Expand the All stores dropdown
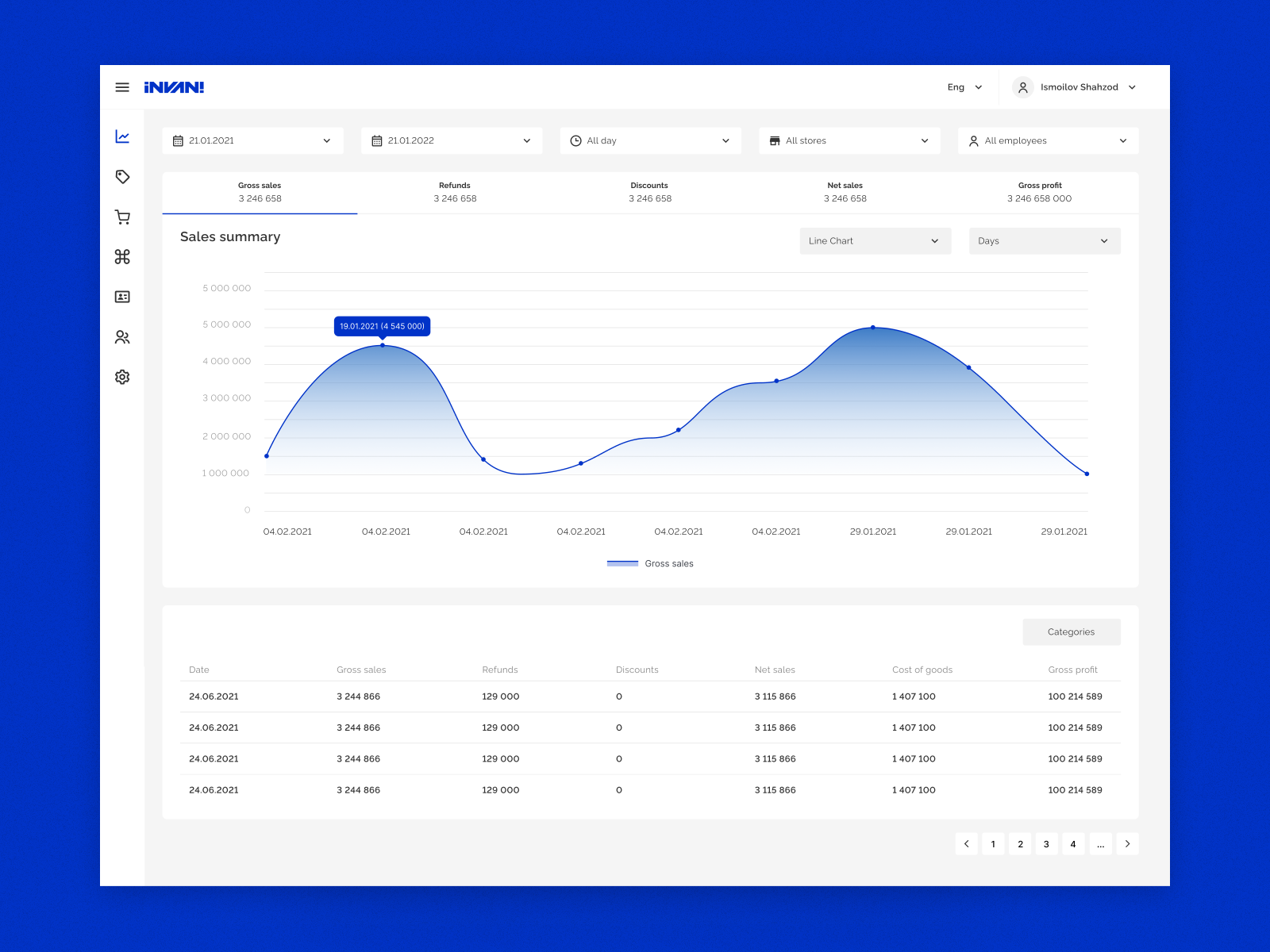1270x952 pixels. pos(849,140)
